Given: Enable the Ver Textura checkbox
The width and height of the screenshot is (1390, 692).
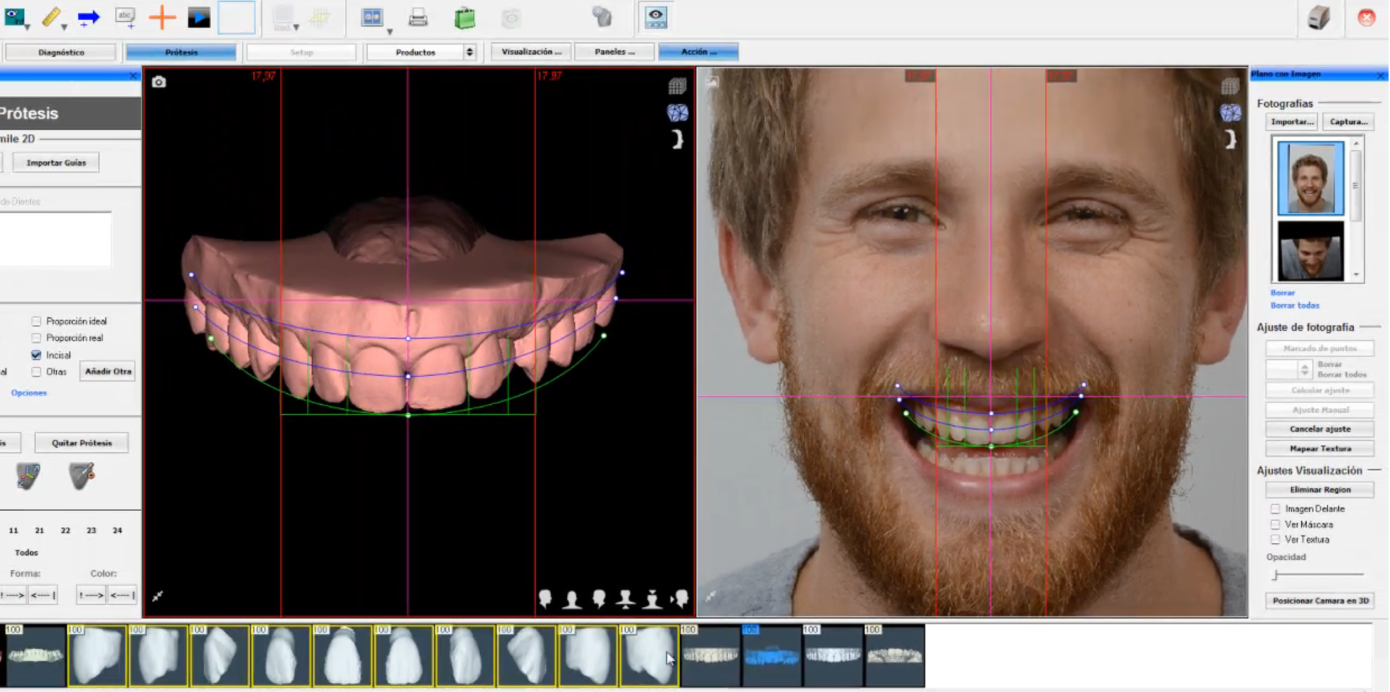Looking at the screenshot, I should point(1275,539).
